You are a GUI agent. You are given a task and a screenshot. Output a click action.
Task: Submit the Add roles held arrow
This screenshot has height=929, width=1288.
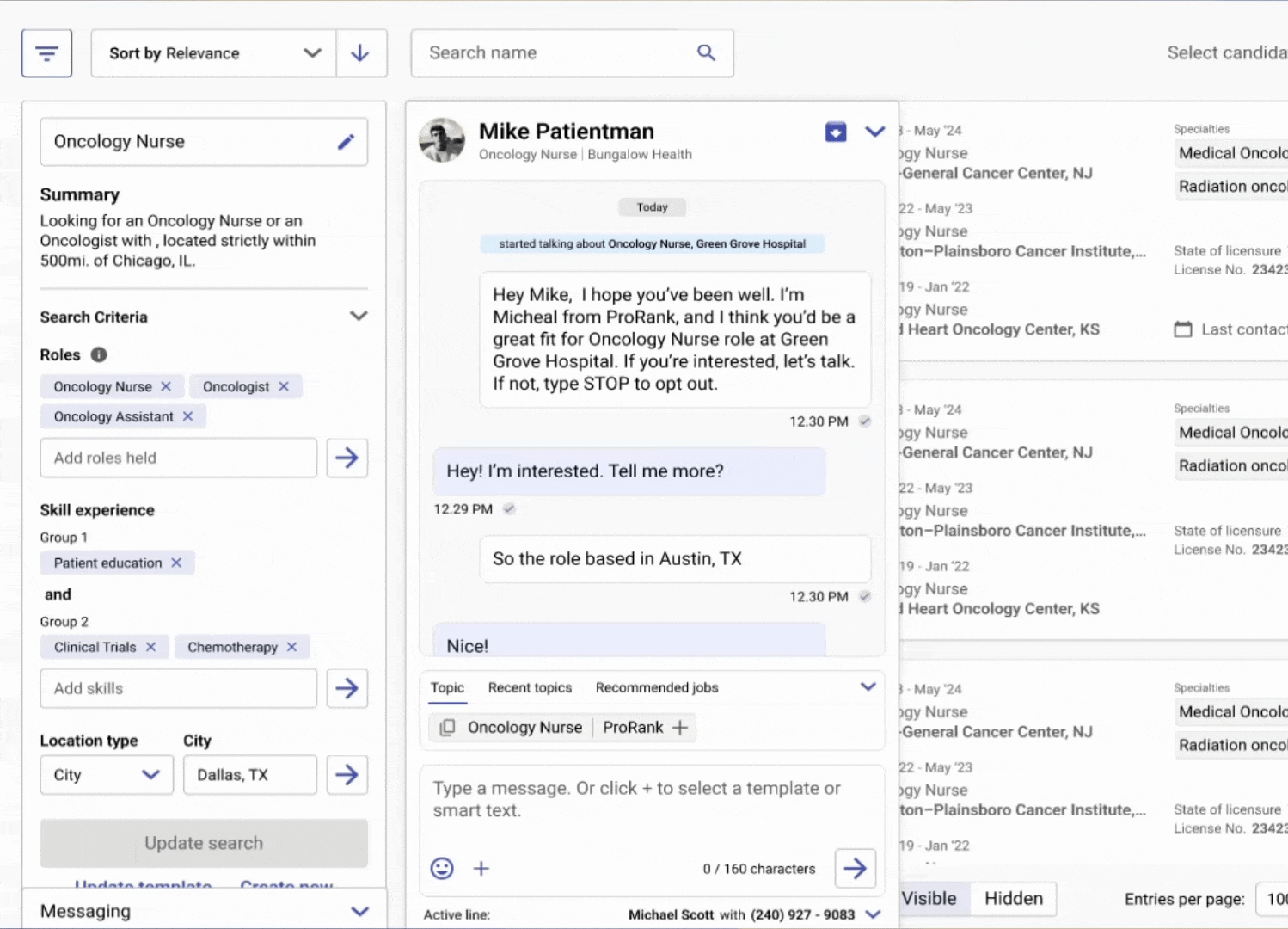347,458
